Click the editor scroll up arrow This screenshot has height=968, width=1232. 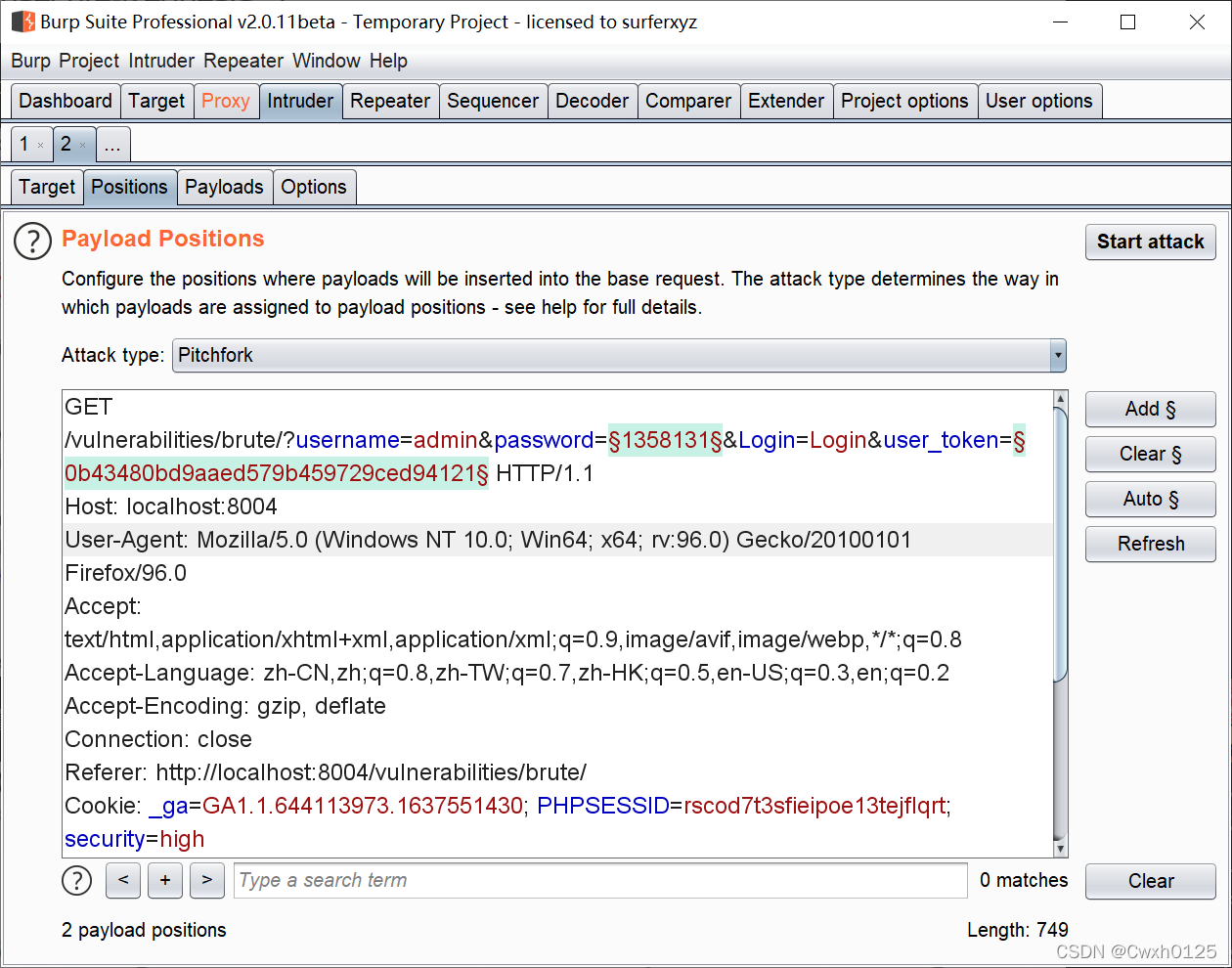(x=1061, y=399)
